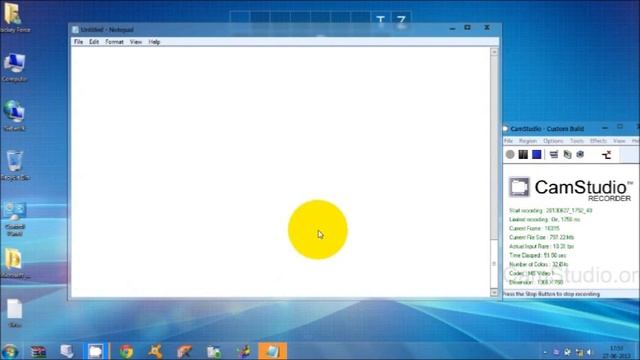Toggle the CamStudio toggle-view toolbar icon
Image resolution: width=640 pixels, height=360 pixels.
554,155
